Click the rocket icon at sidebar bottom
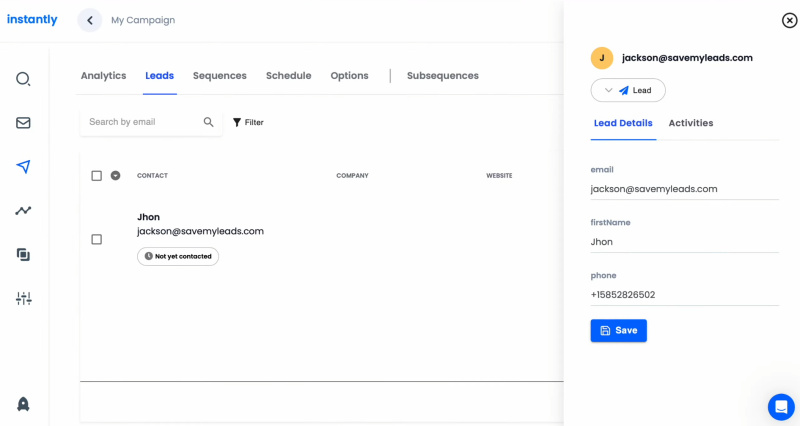This screenshot has width=800, height=426. pos(23,404)
